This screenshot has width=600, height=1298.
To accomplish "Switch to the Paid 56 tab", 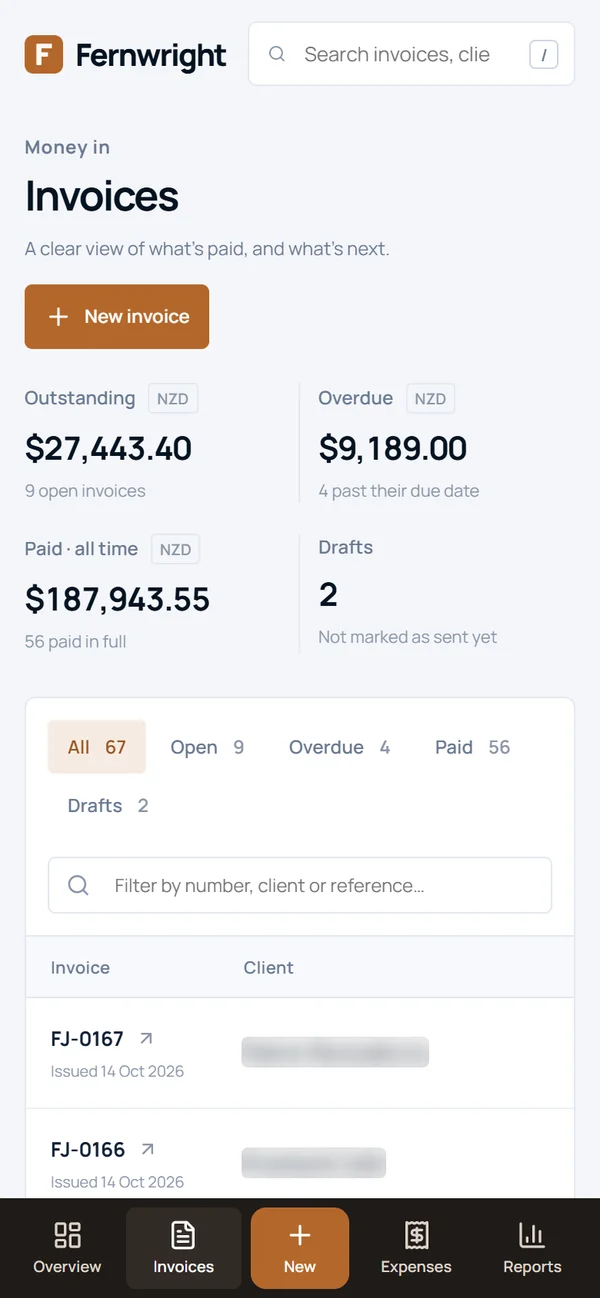I will (472, 747).
